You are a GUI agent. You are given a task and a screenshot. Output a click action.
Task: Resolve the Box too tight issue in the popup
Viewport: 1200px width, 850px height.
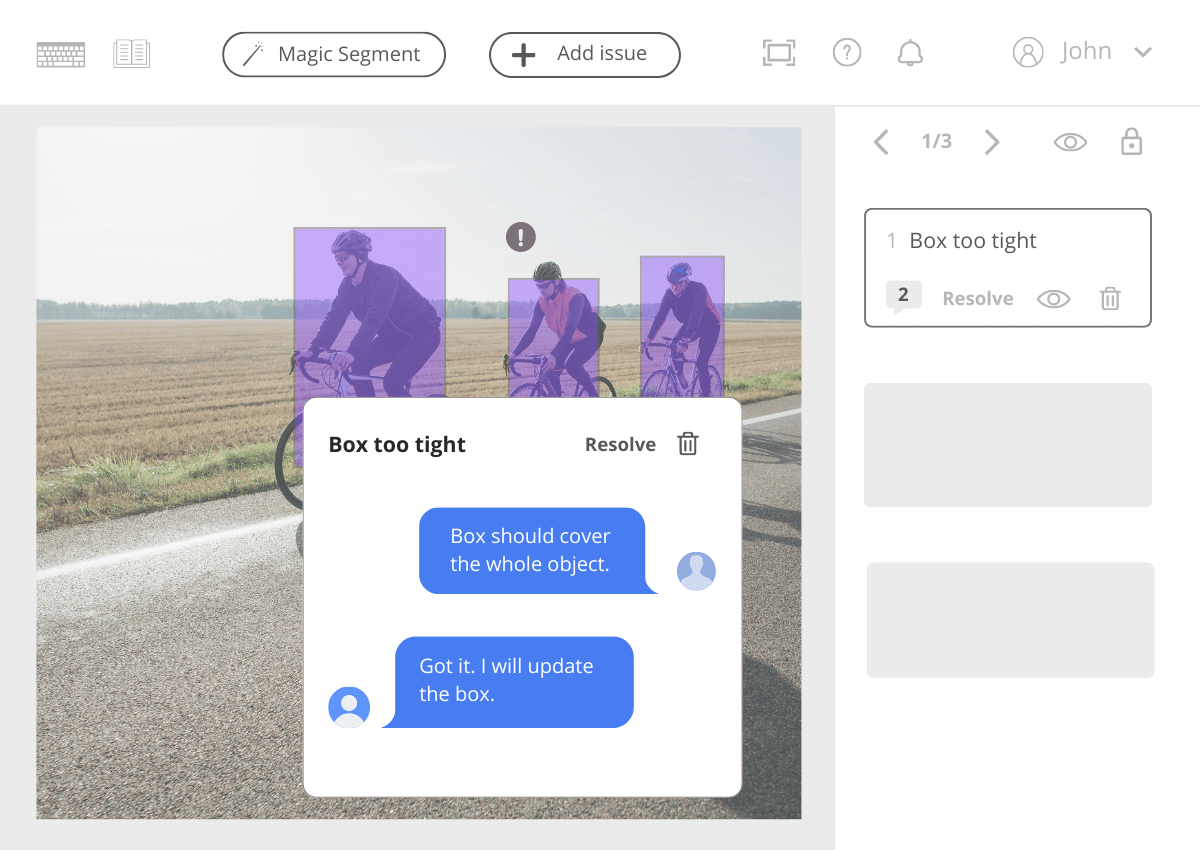click(x=620, y=444)
